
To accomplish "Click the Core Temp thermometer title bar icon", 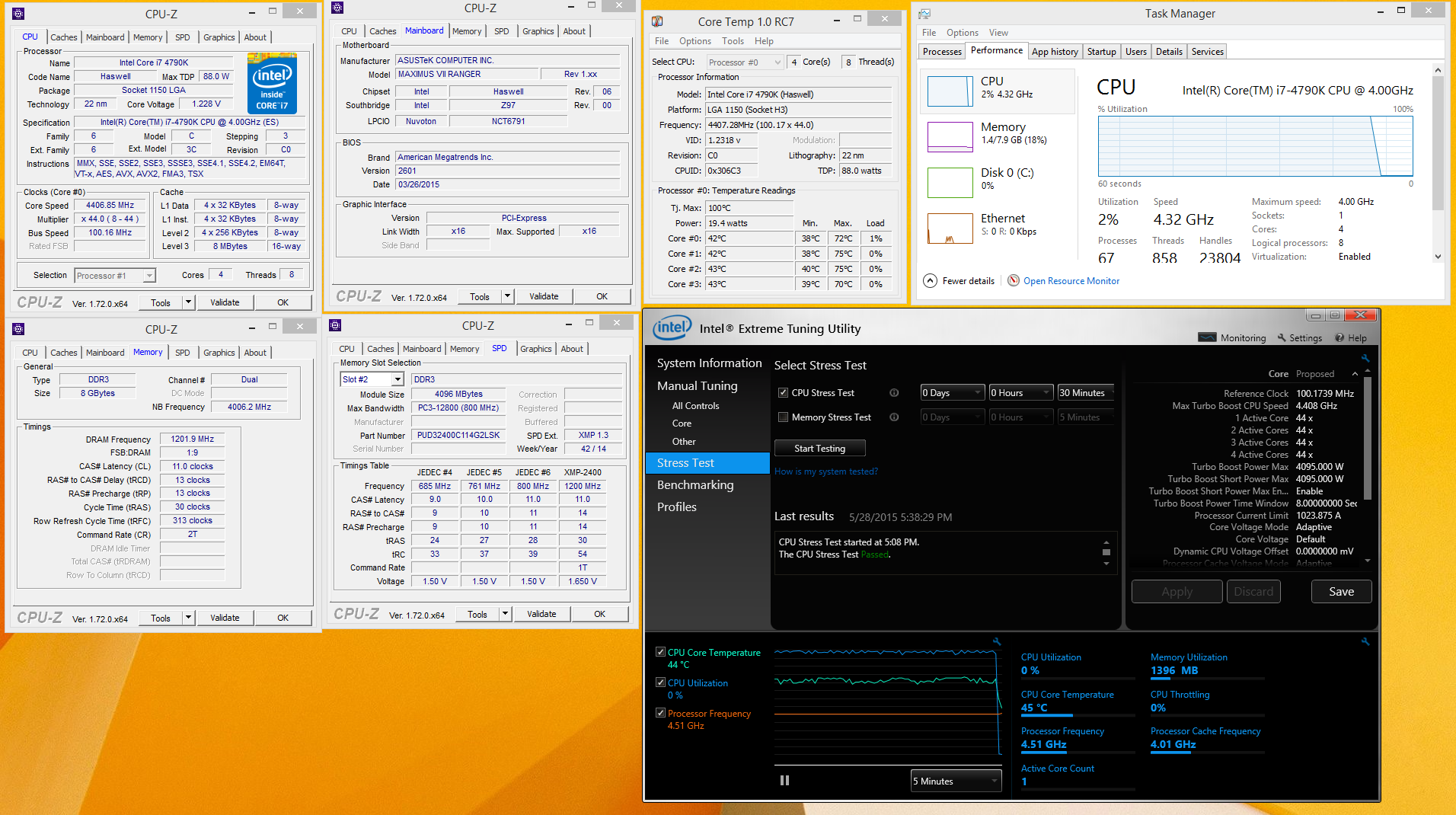I will coord(657,21).
